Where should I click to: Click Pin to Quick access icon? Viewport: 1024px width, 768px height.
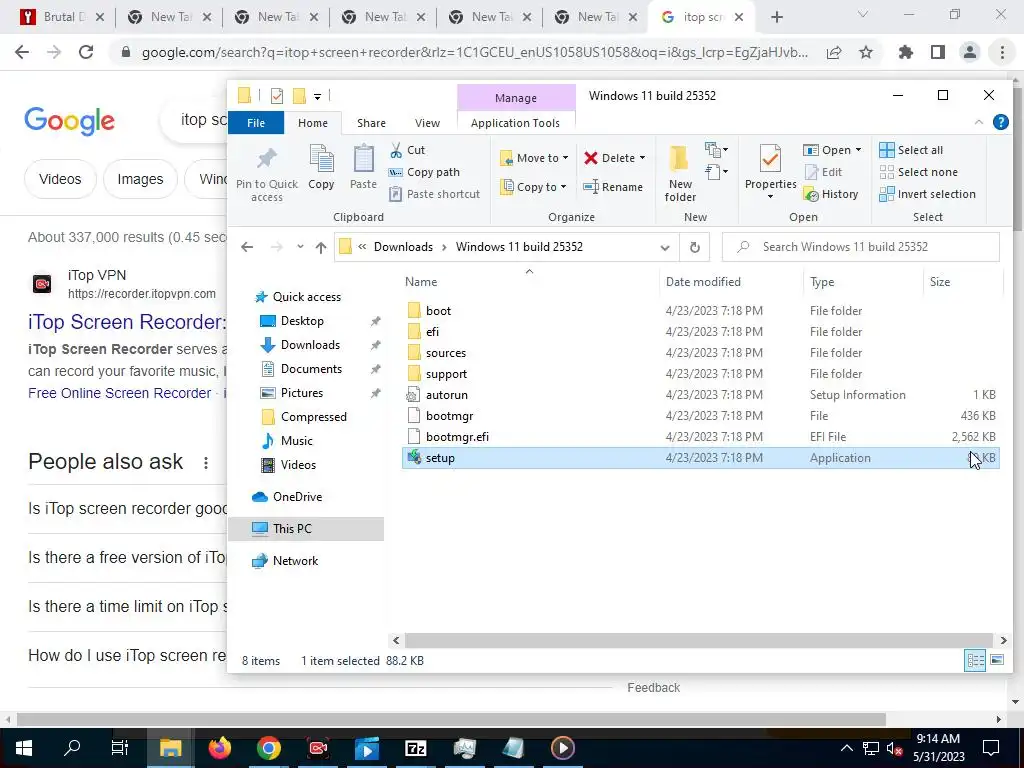pyautogui.click(x=266, y=173)
